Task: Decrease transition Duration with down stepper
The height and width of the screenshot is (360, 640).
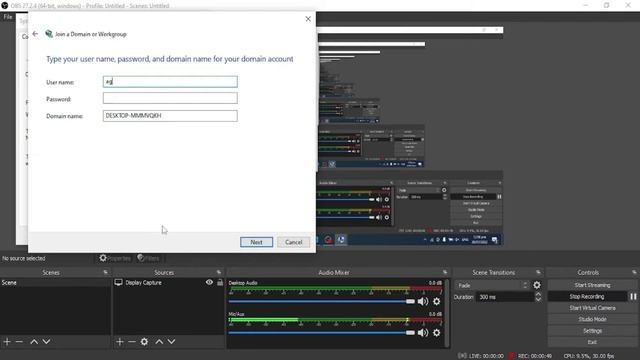Action: point(538,300)
